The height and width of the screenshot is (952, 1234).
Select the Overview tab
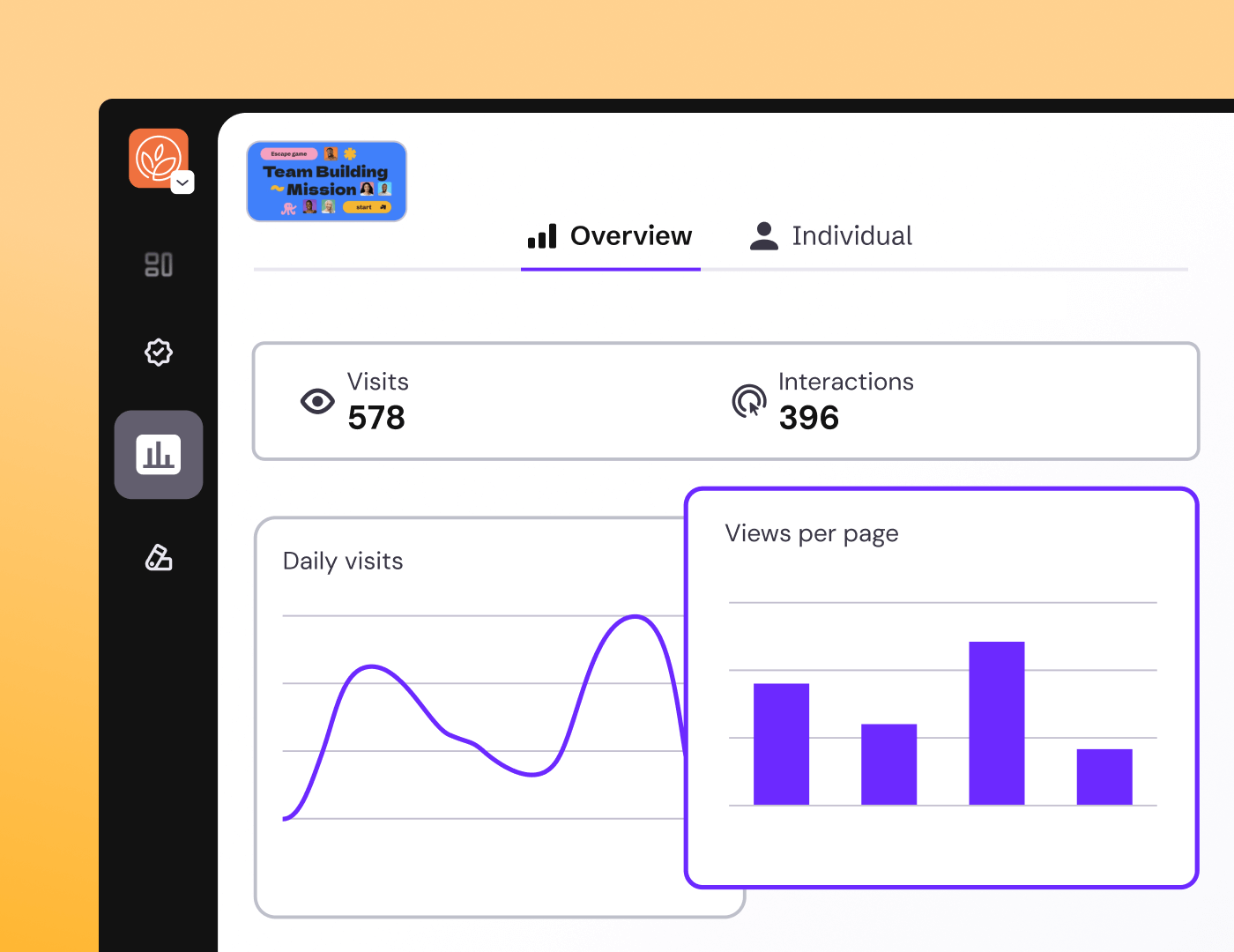631,235
